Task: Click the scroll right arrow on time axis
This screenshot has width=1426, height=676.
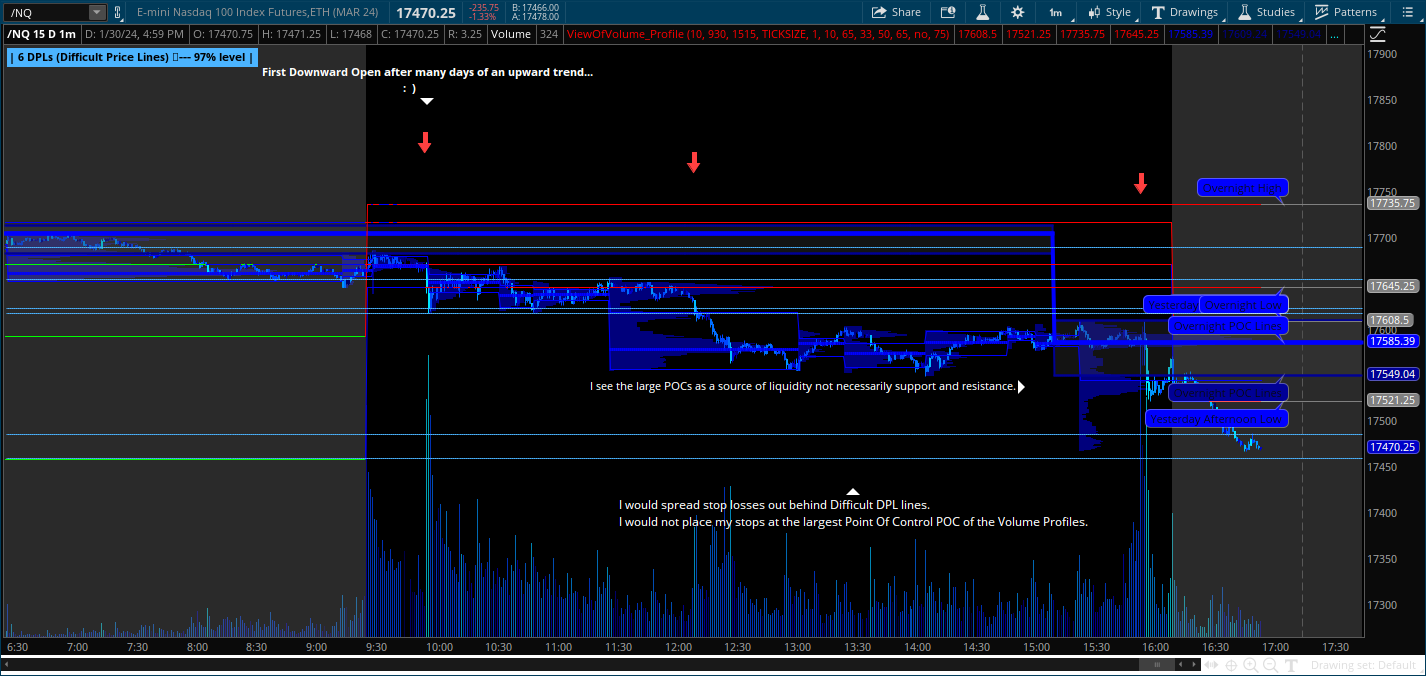Action: (x=1195, y=665)
